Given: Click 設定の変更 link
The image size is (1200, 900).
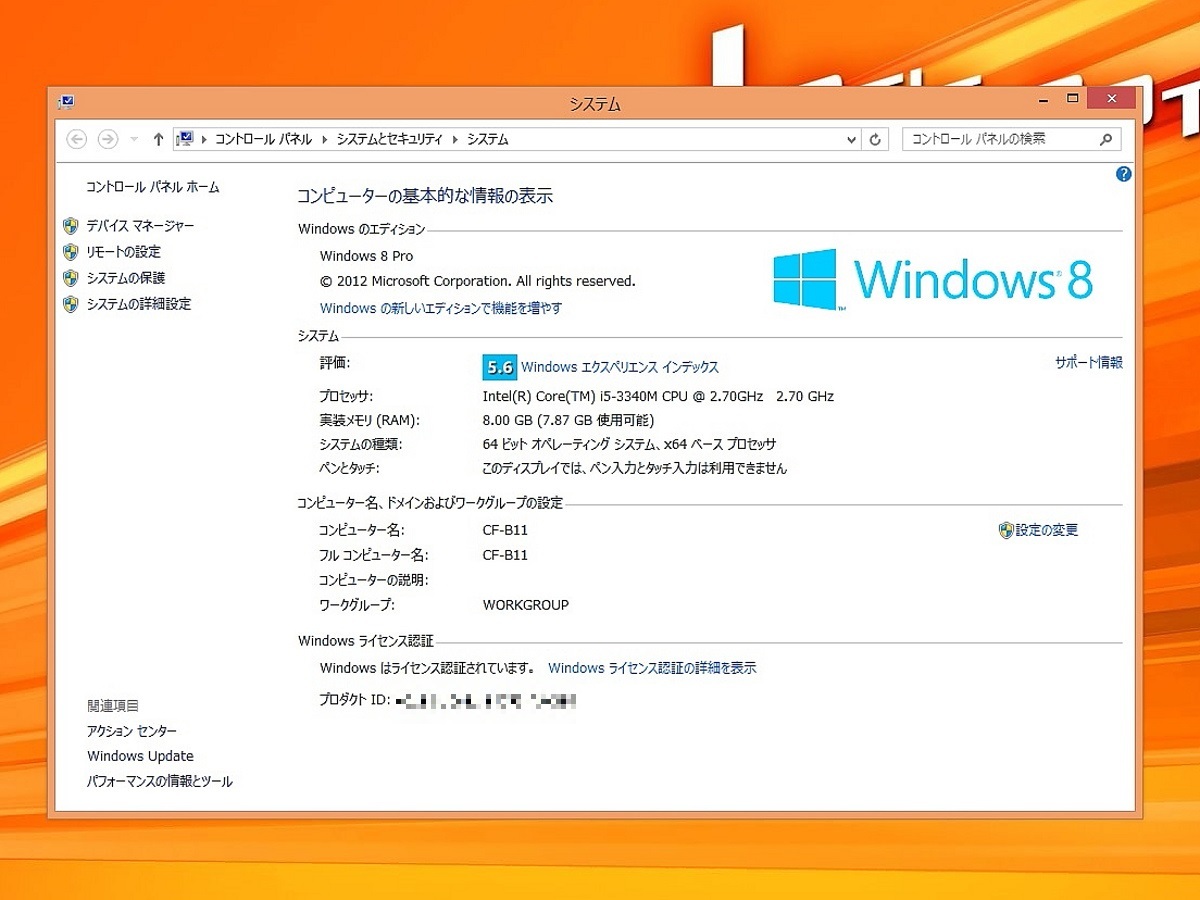Looking at the screenshot, I should pos(1047,531).
